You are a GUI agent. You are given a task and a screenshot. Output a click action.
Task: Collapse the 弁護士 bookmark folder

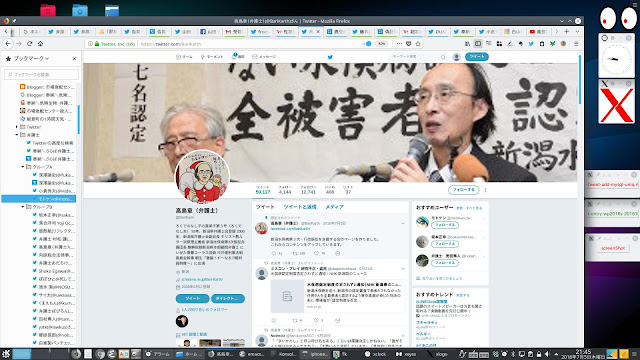17,135
